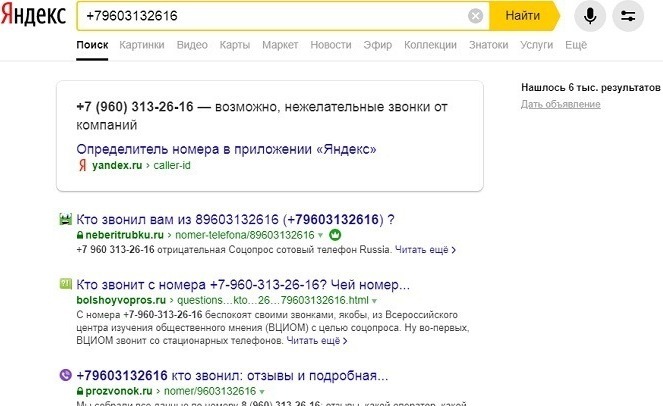663x406 pixels.
Task: Click the caller-id path link
Action: 172,165
